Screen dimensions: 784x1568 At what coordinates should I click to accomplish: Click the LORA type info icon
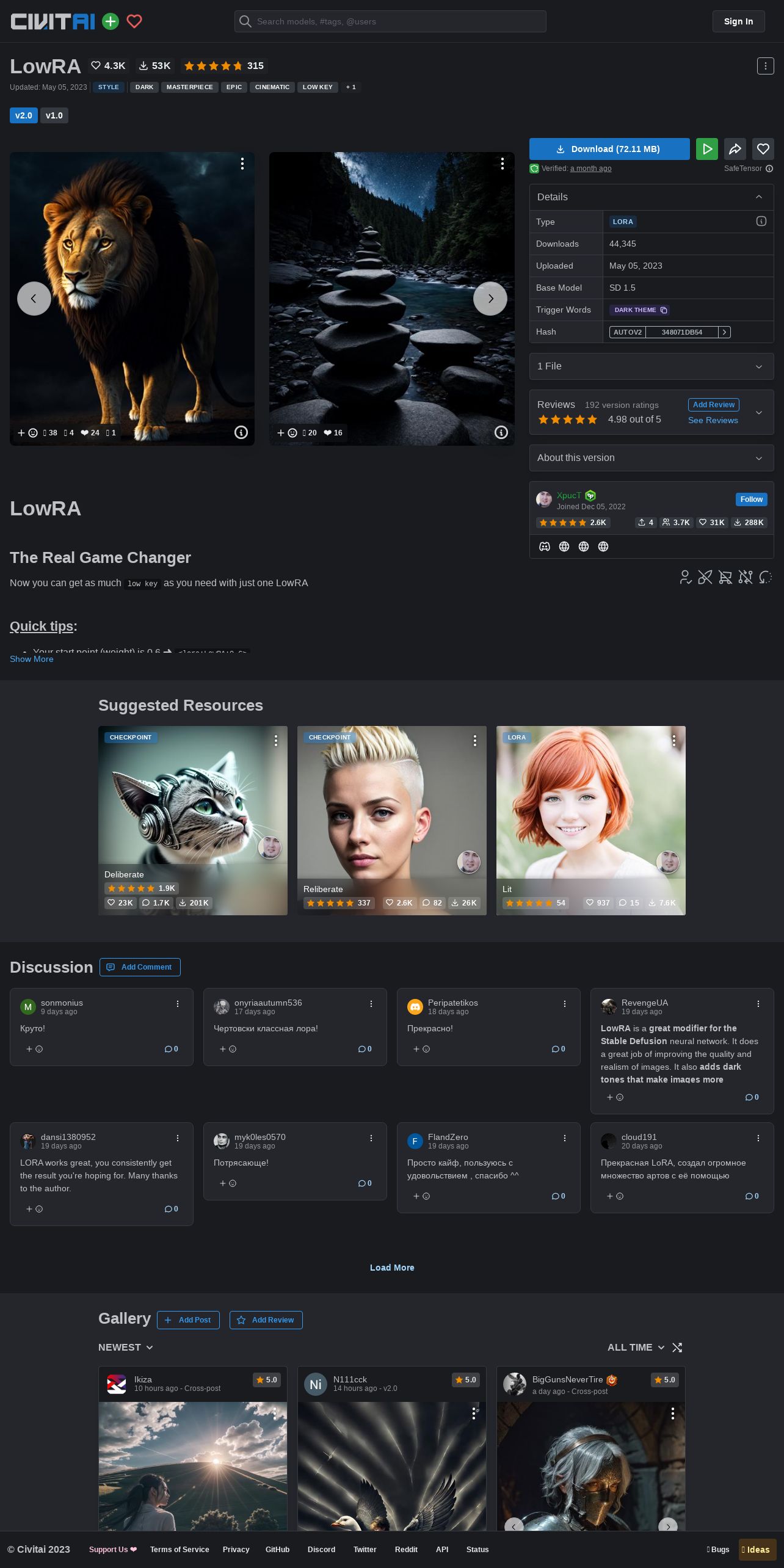761,221
